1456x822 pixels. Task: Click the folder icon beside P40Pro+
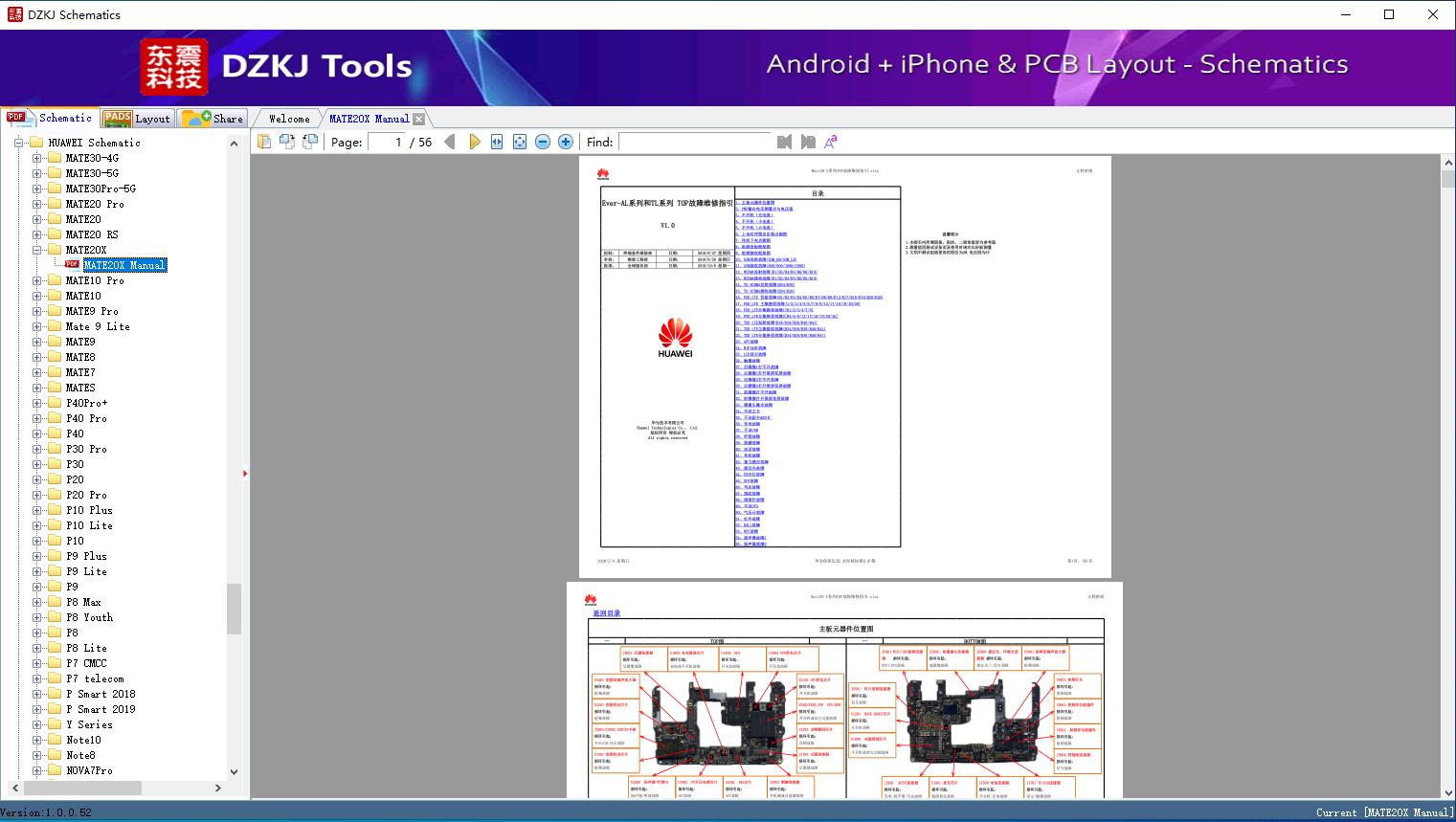pyautogui.click(x=55, y=403)
